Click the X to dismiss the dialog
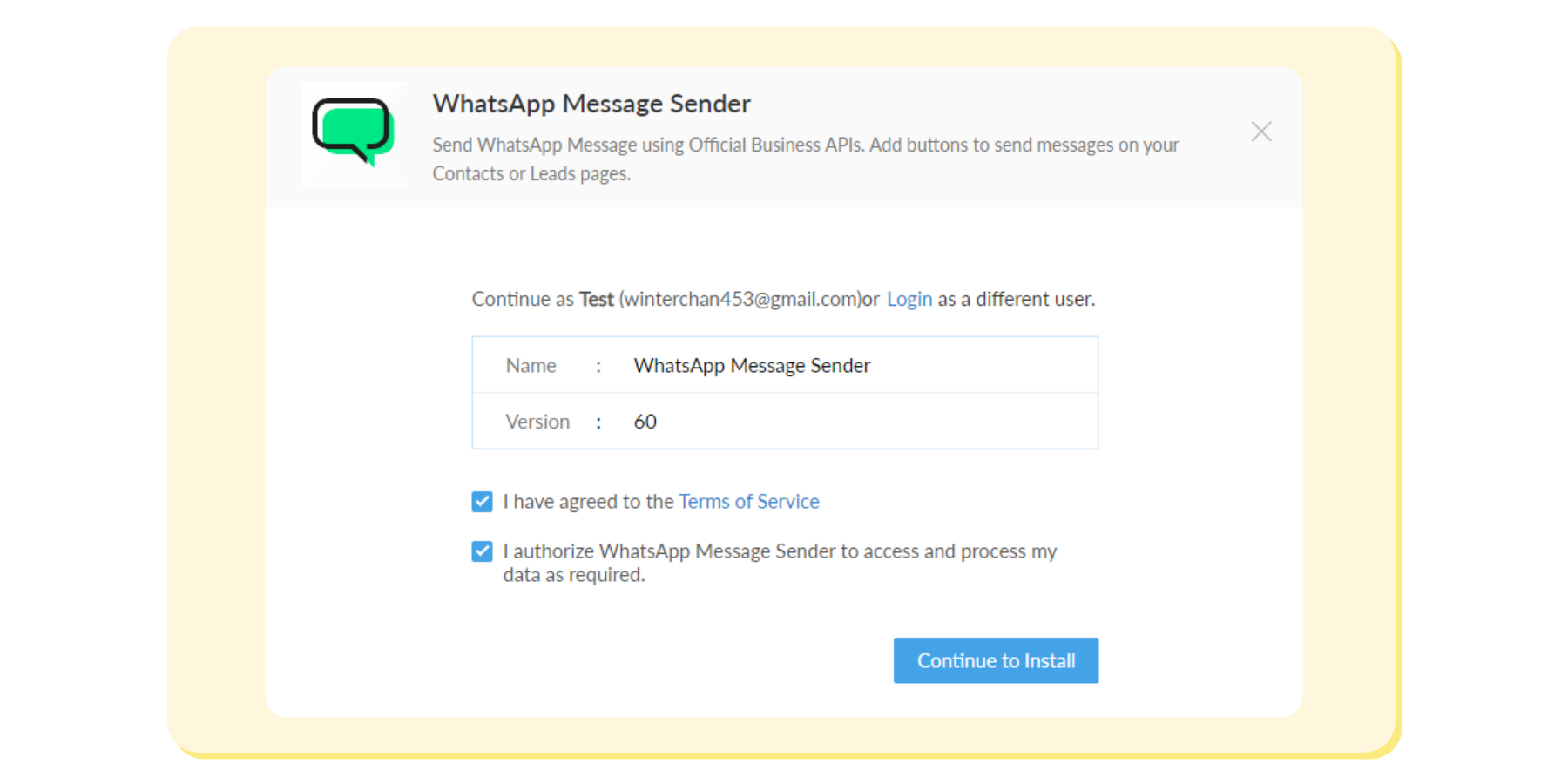This screenshot has height=784, width=1568. [x=1260, y=132]
